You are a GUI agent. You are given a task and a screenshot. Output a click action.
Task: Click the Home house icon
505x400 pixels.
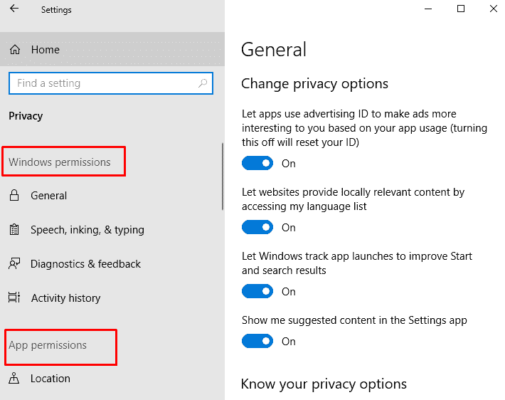15,50
